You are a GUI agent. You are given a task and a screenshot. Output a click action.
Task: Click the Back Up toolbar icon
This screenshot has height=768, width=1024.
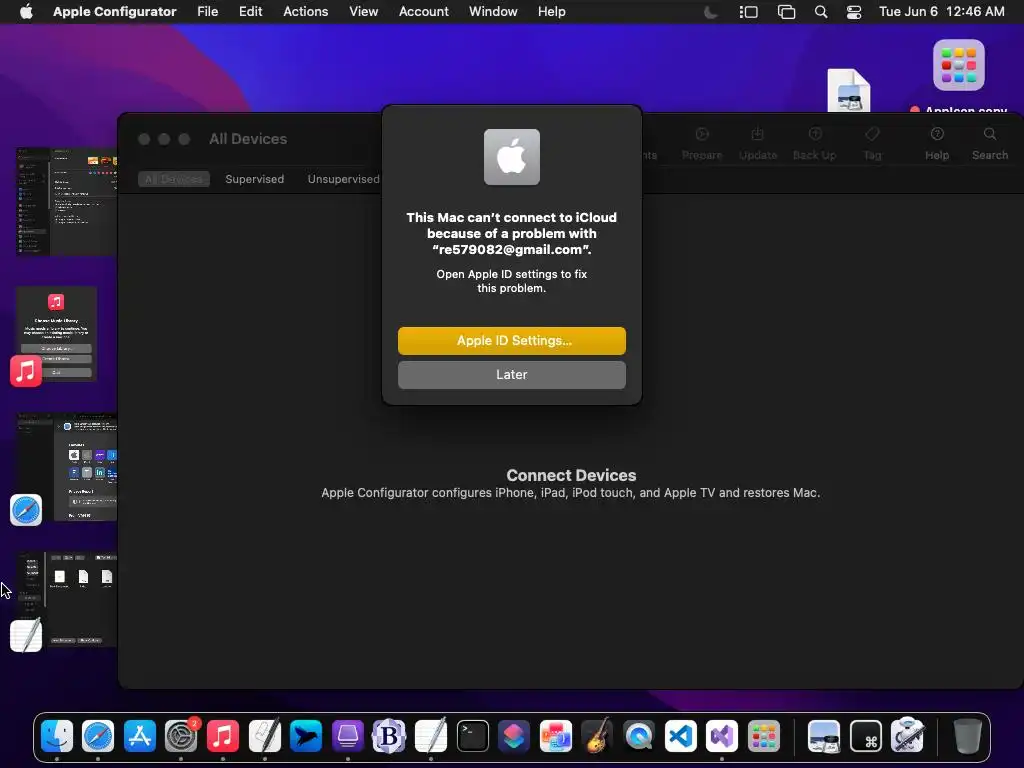point(814,144)
